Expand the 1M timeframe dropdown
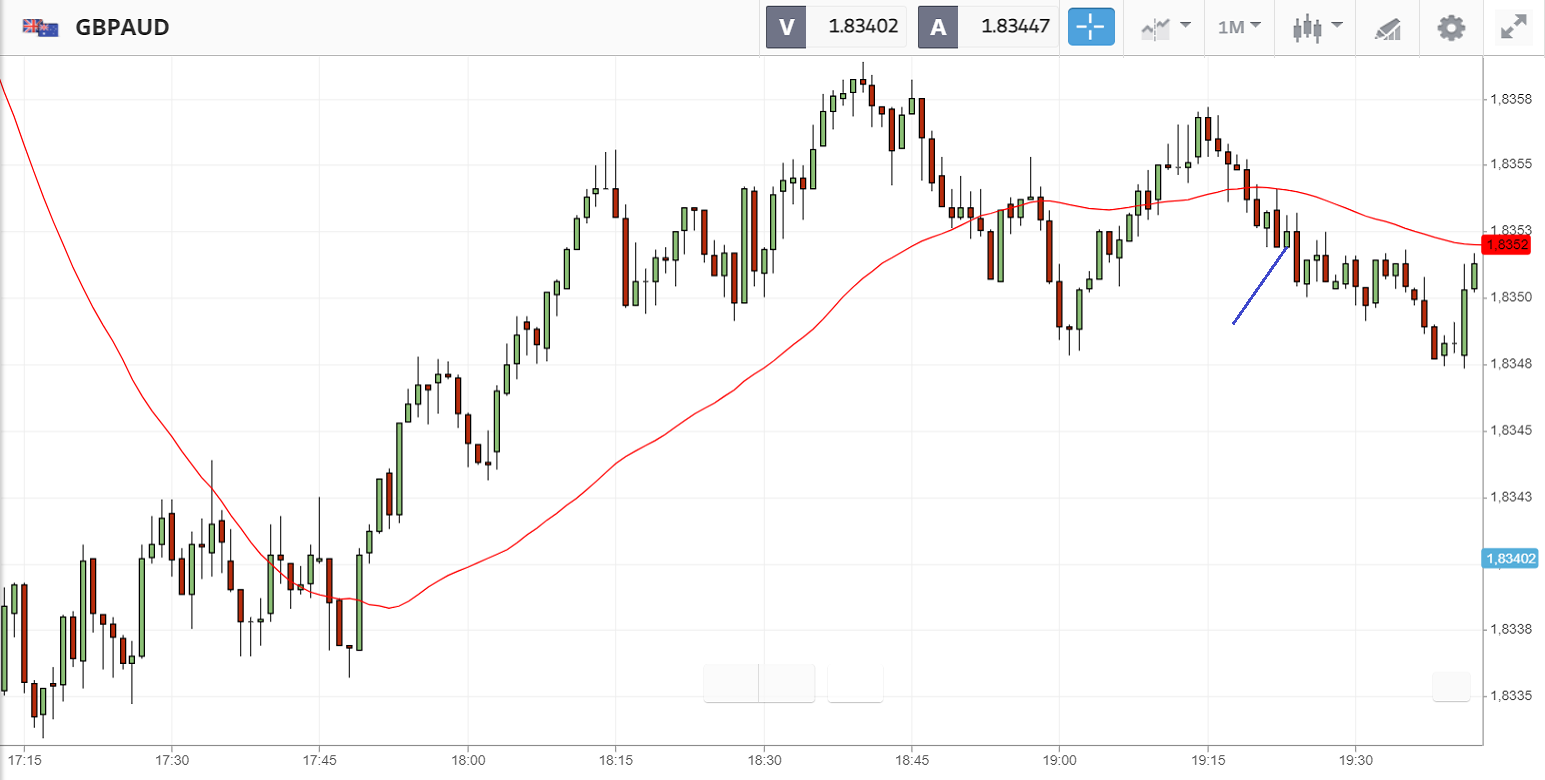Viewport: 1545px width, 780px height. coord(1239,27)
